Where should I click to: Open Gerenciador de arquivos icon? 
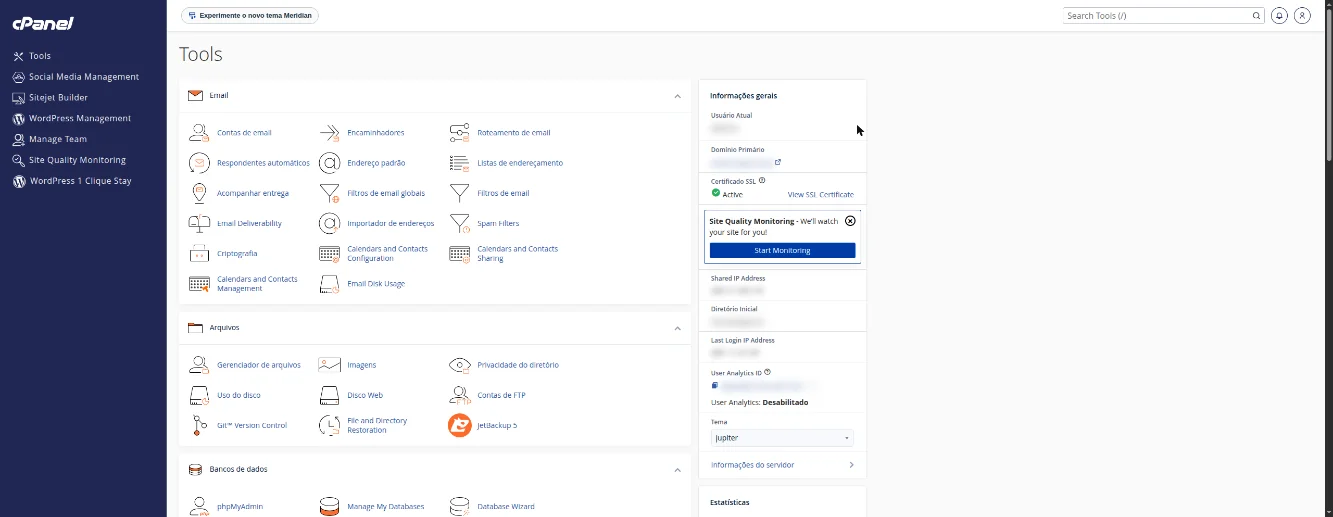click(199, 365)
